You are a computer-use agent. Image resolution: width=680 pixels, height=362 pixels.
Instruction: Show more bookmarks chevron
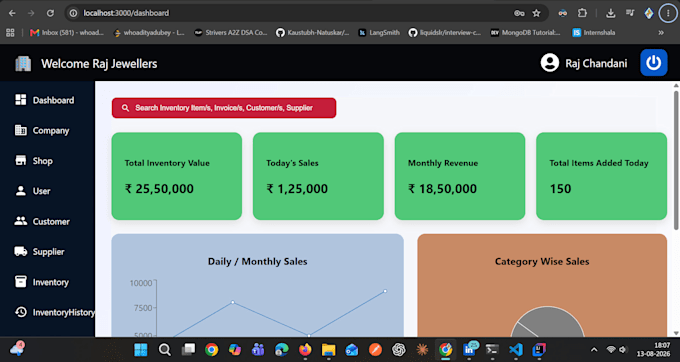coord(661,33)
